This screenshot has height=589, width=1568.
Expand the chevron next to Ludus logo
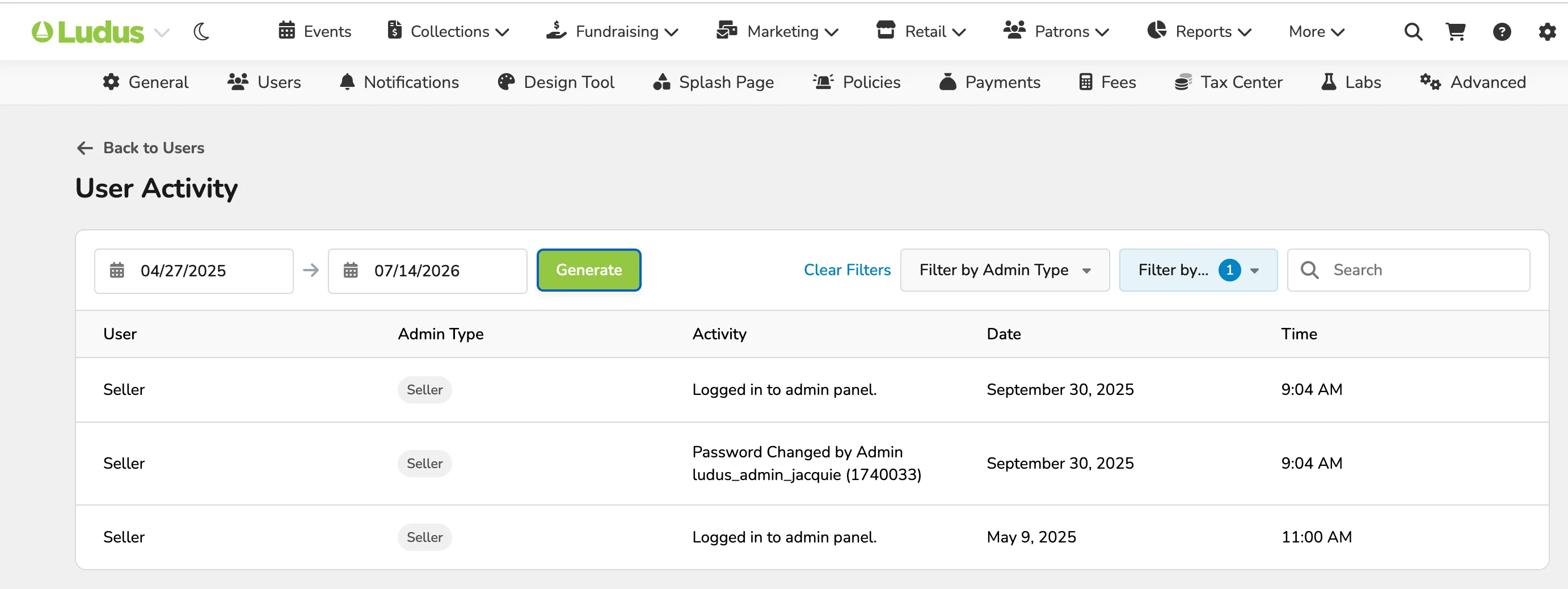pyautogui.click(x=162, y=32)
